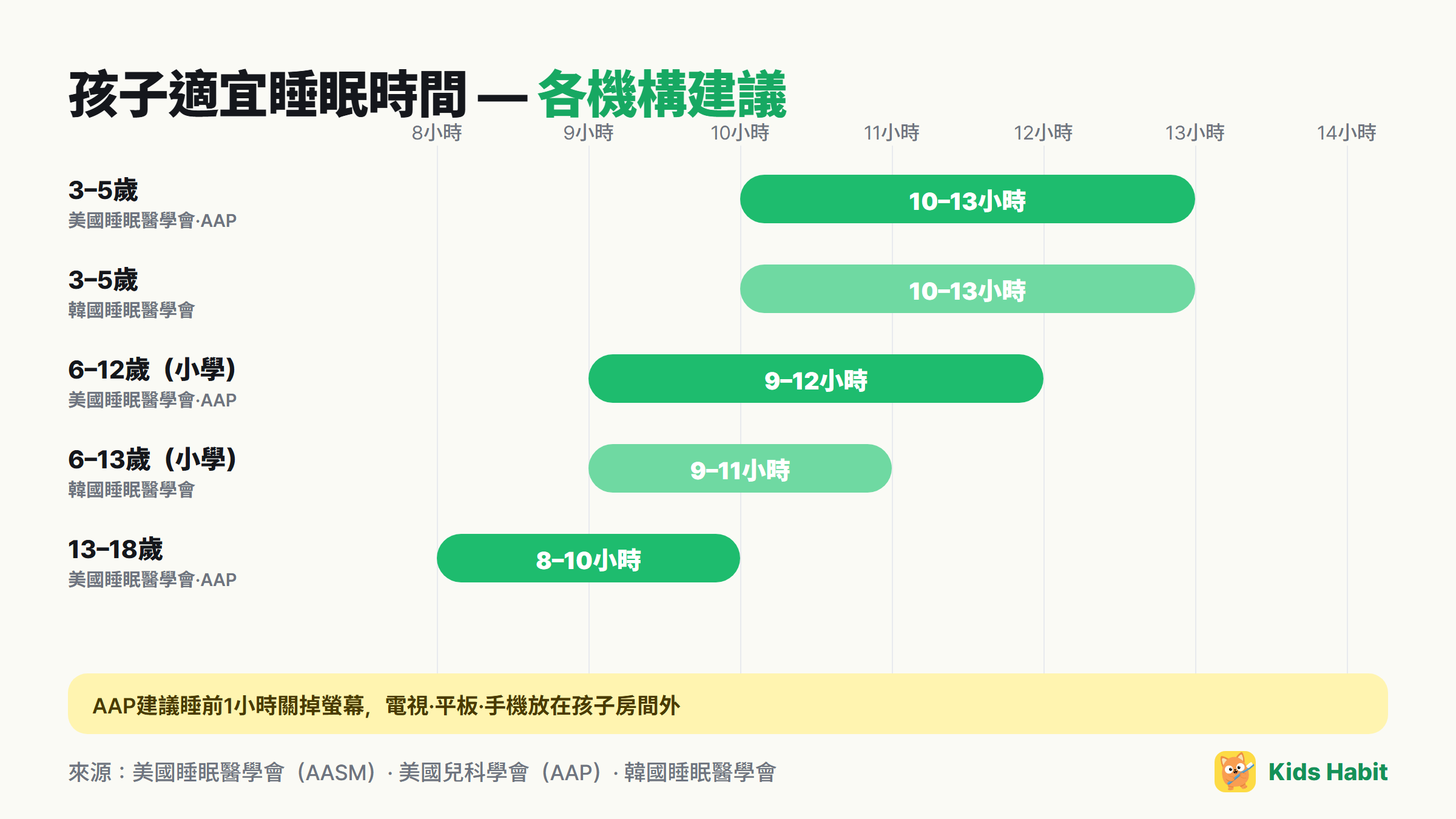
Task: Click the 8–10小時 bar
Action: [588, 558]
